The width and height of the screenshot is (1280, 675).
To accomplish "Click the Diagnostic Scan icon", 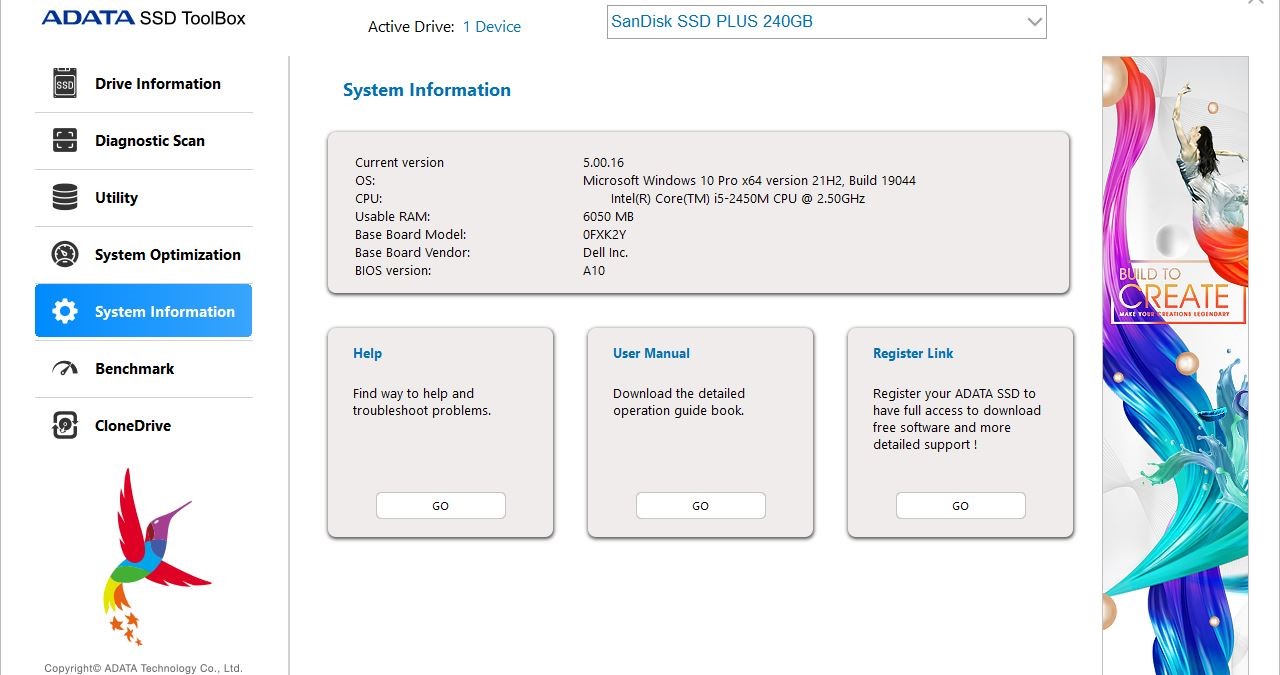I will pyautogui.click(x=65, y=141).
